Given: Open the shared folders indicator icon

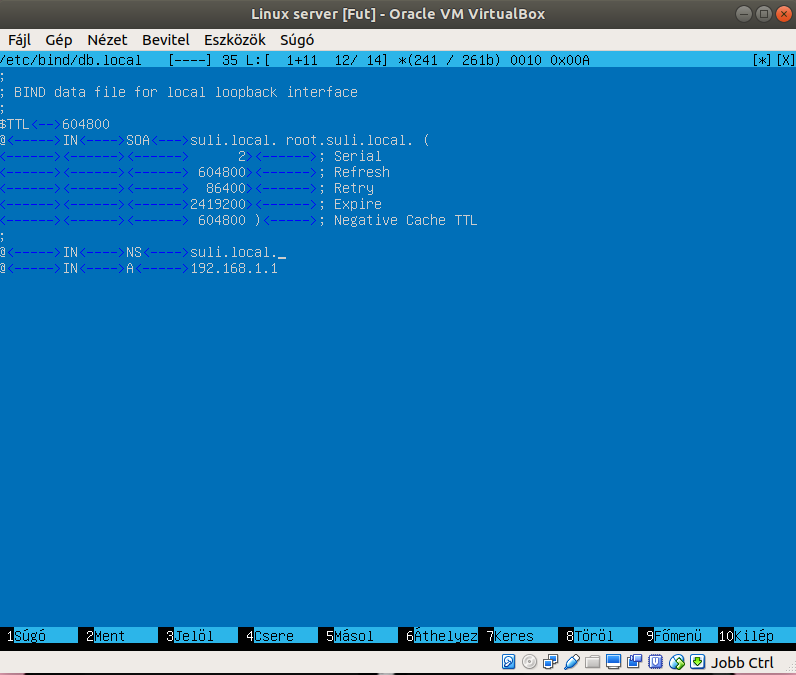Looking at the screenshot, I should (x=593, y=662).
